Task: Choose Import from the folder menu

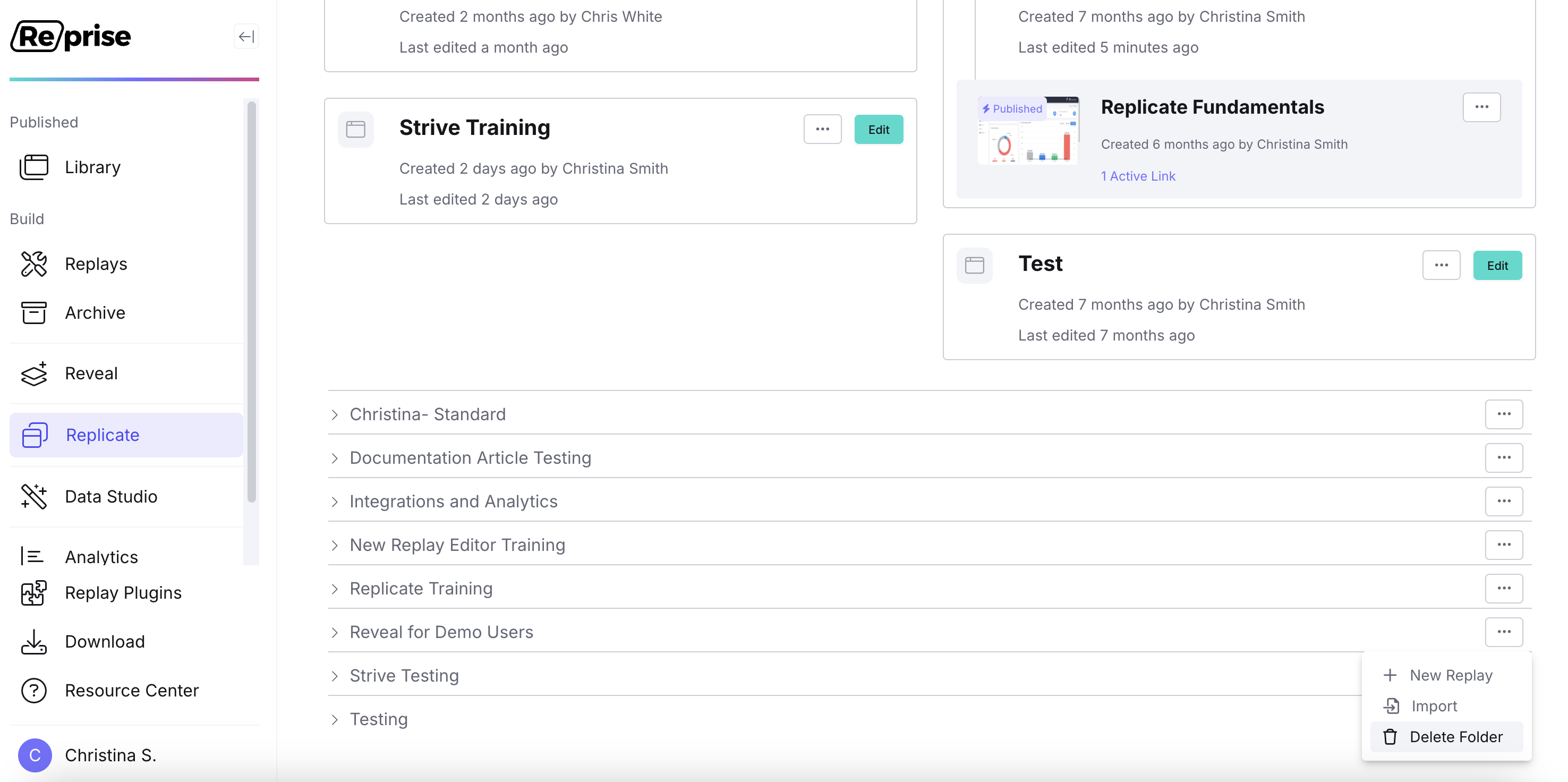Action: pyautogui.click(x=1446, y=706)
